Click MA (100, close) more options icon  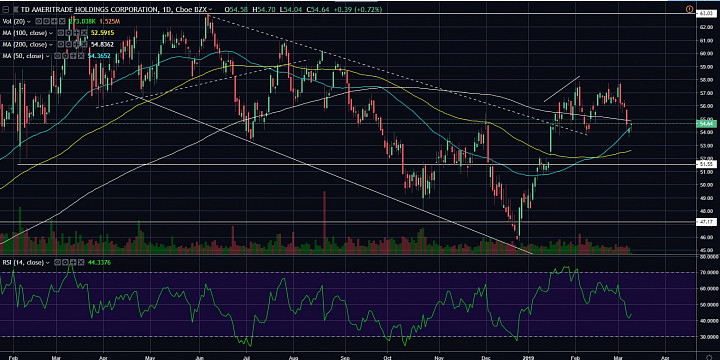[x=76, y=33]
